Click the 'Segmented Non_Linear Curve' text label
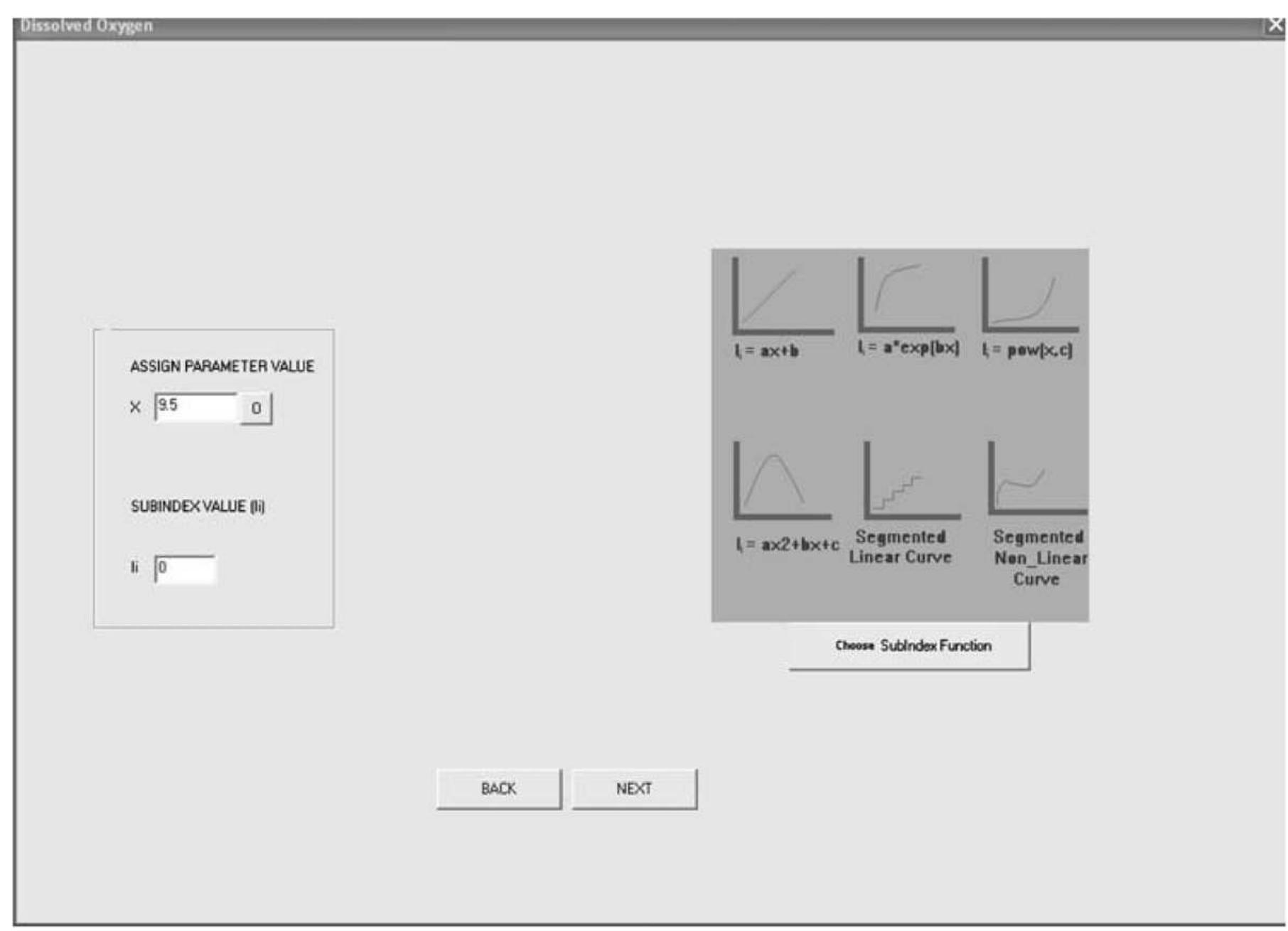1288x931 pixels. [1039, 558]
